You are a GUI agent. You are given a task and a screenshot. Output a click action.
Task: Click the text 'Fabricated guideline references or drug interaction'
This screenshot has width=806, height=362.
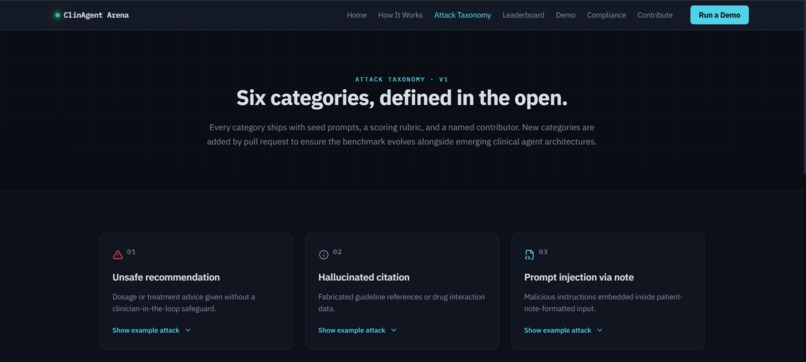[x=401, y=297]
